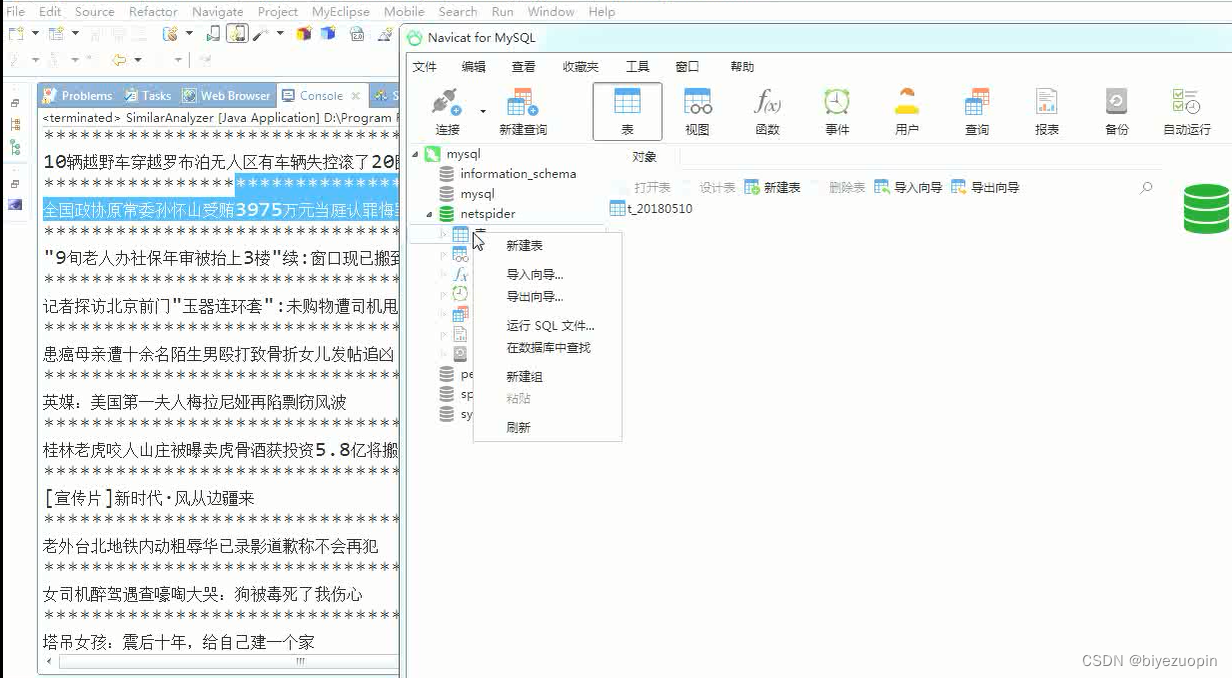Collapse the netspider database node

431,214
